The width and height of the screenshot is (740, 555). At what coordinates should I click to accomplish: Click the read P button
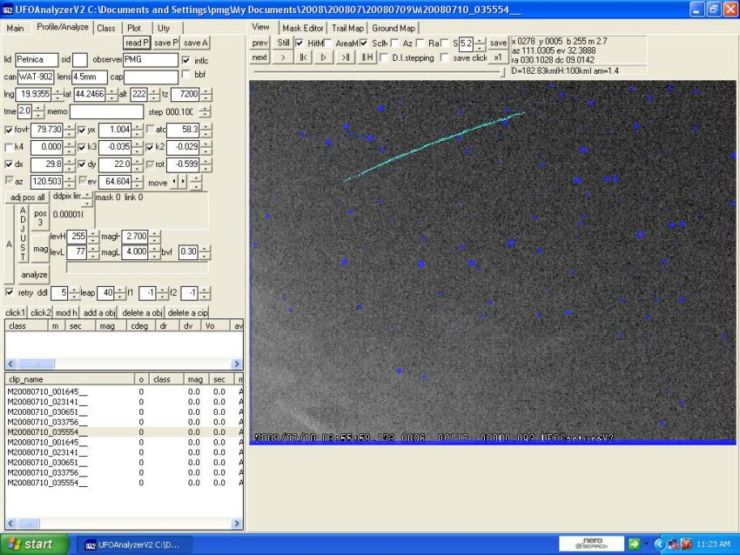click(136, 43)
